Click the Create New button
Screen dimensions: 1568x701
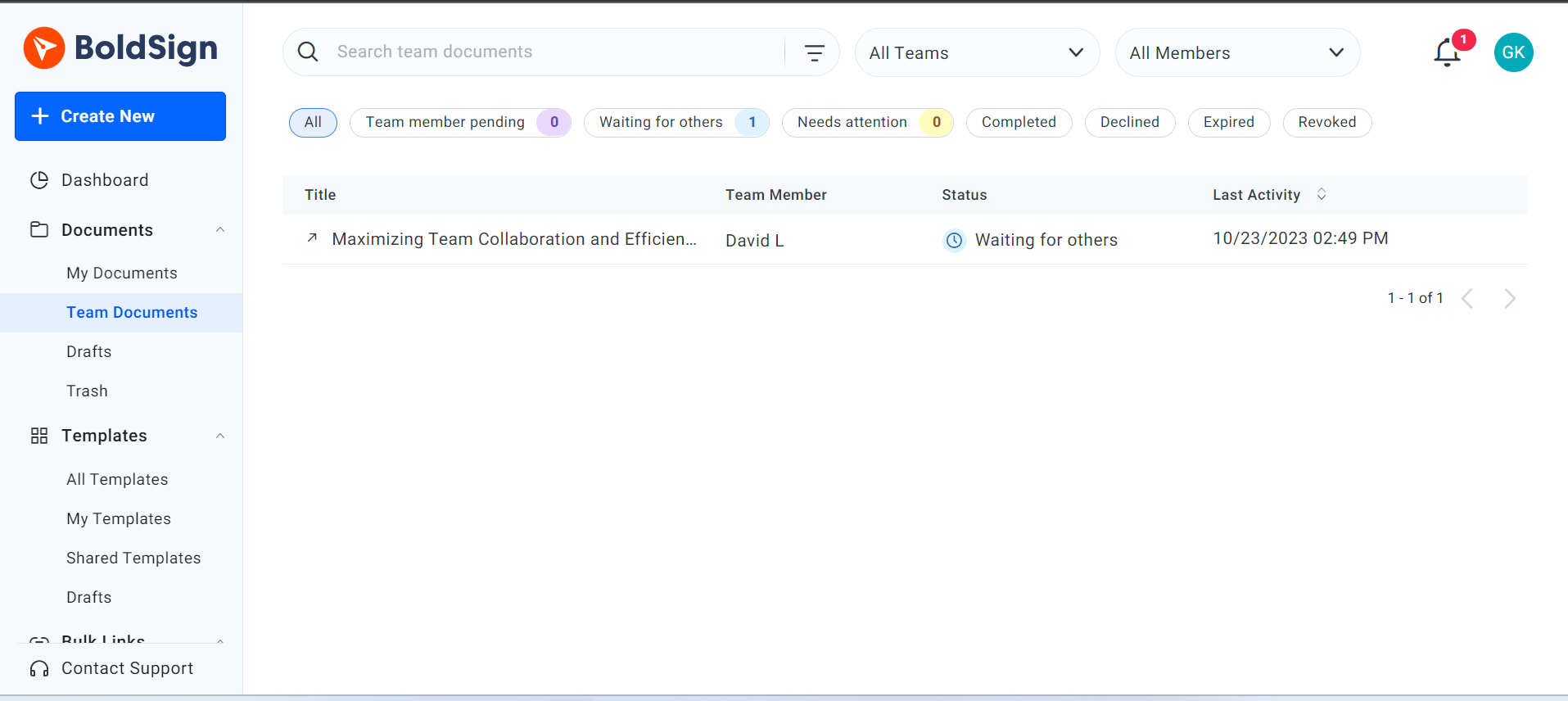tap(120, 116)
